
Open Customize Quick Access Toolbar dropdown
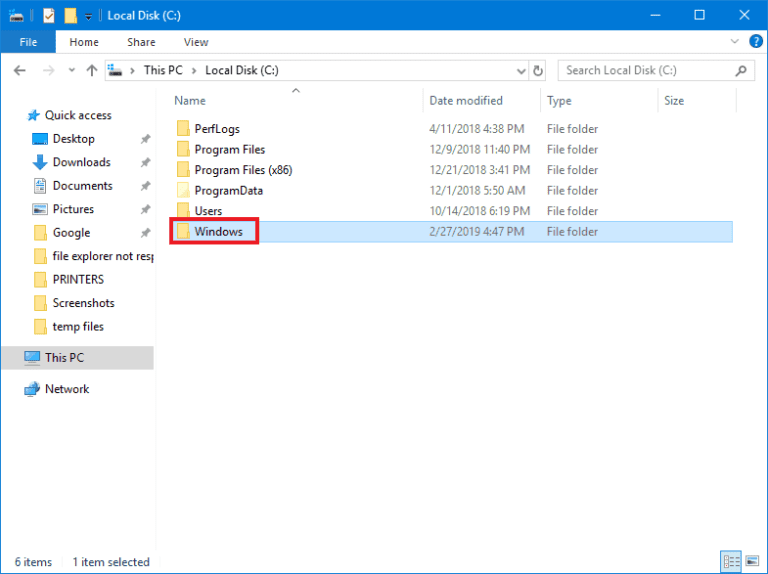tap(88, 16)
